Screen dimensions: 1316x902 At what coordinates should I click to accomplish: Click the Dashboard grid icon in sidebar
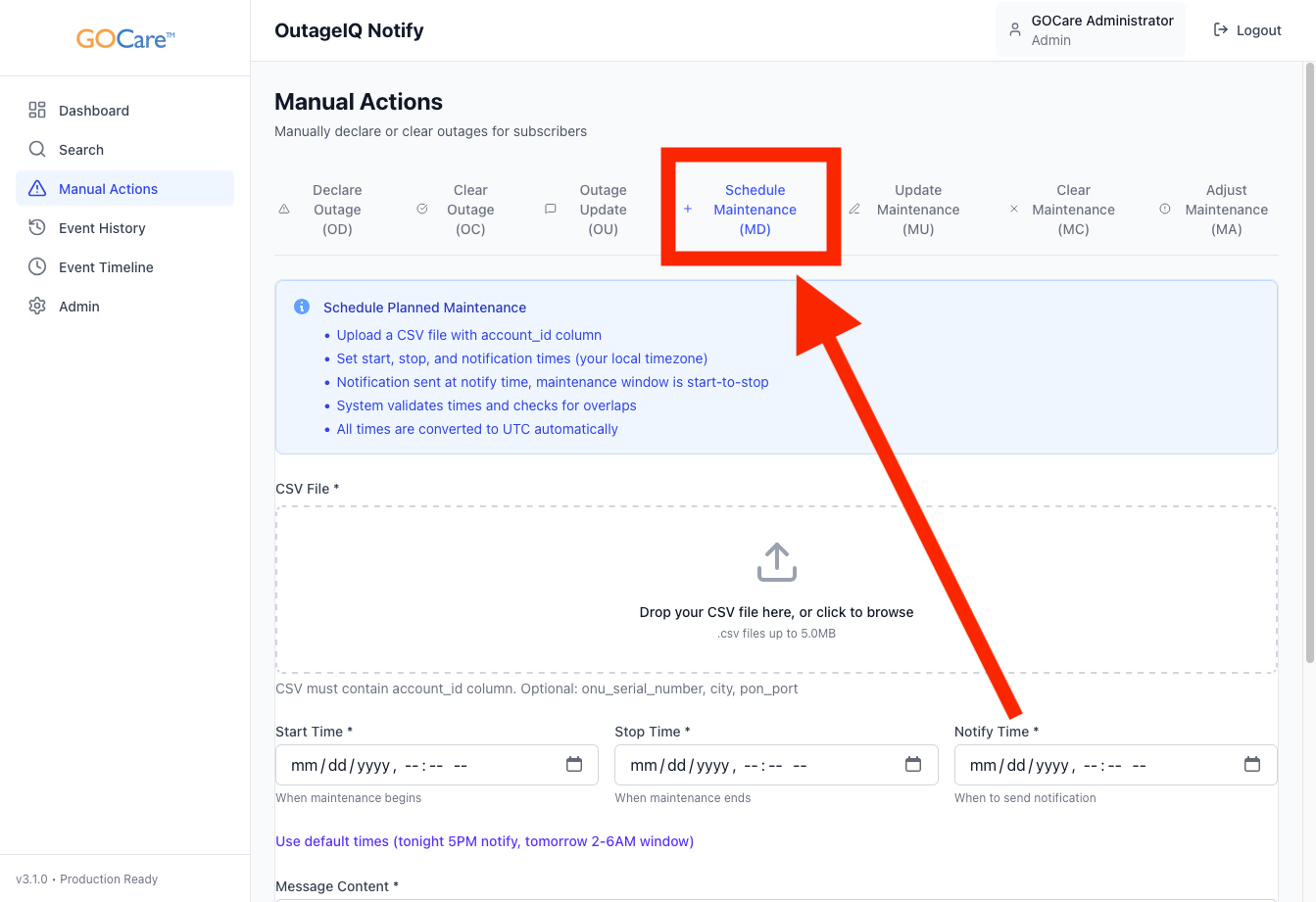(37, 111)
